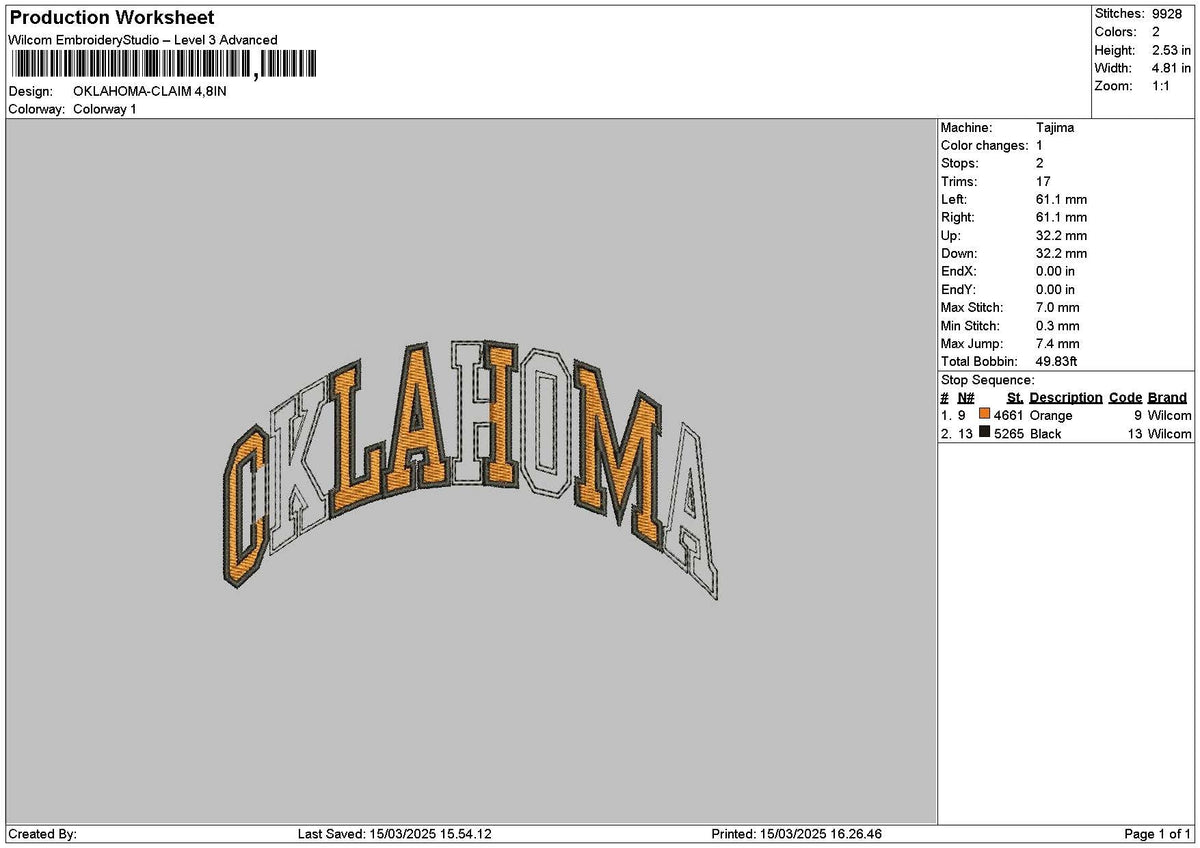The height and width of the screenshot is (848, 1200).
Task: Click the 'Description' column header
Action: point(1066,398)
